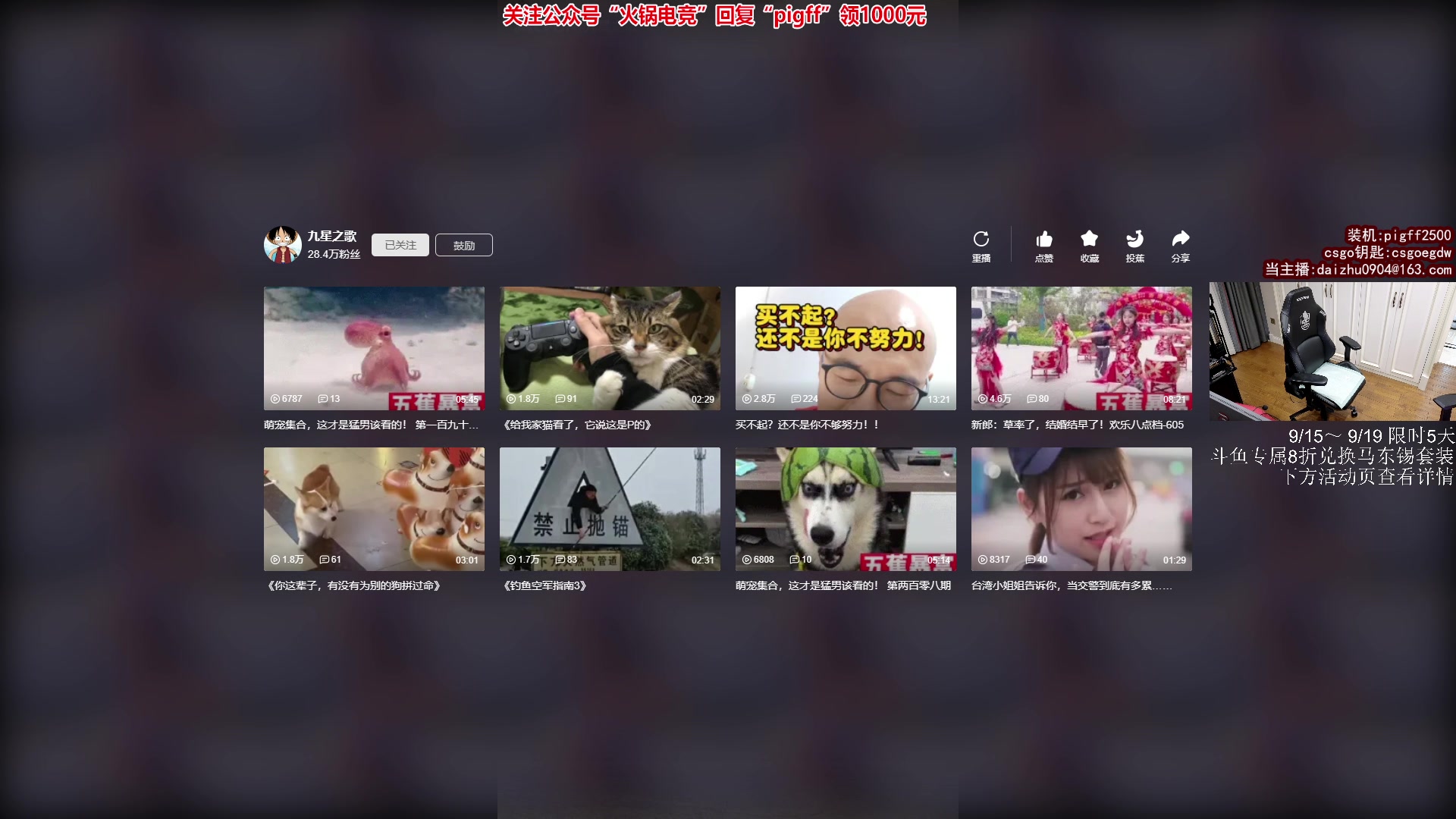Play the cat with gamepad video
Image resolution: width=1456 pixels, height=819 pixels.
(610, 348)
